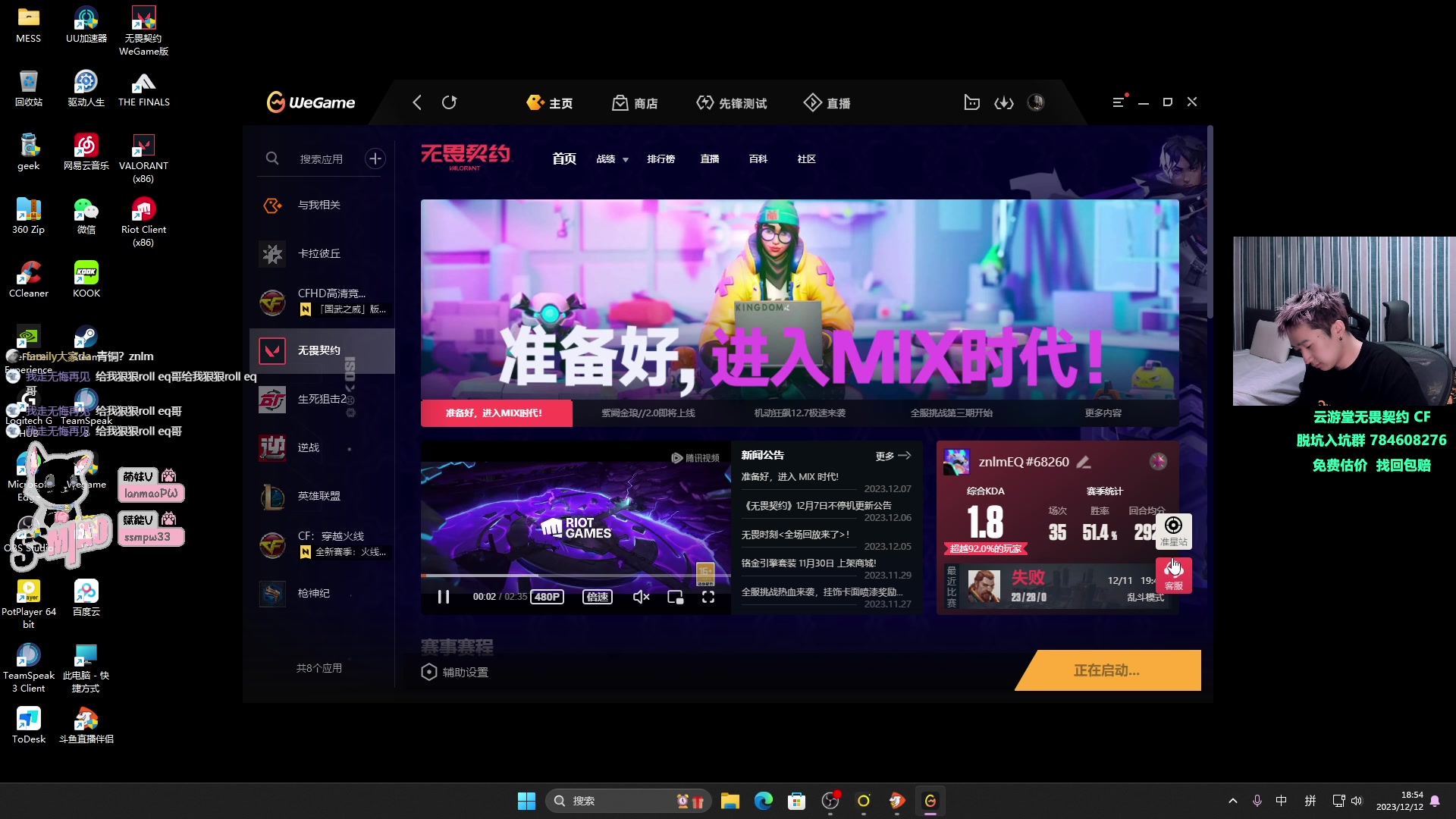Image resolution: width=1456 pixels, height=819 pixels.
Task: Open the clock and date in taskbar
Action: coord(1400,801)
